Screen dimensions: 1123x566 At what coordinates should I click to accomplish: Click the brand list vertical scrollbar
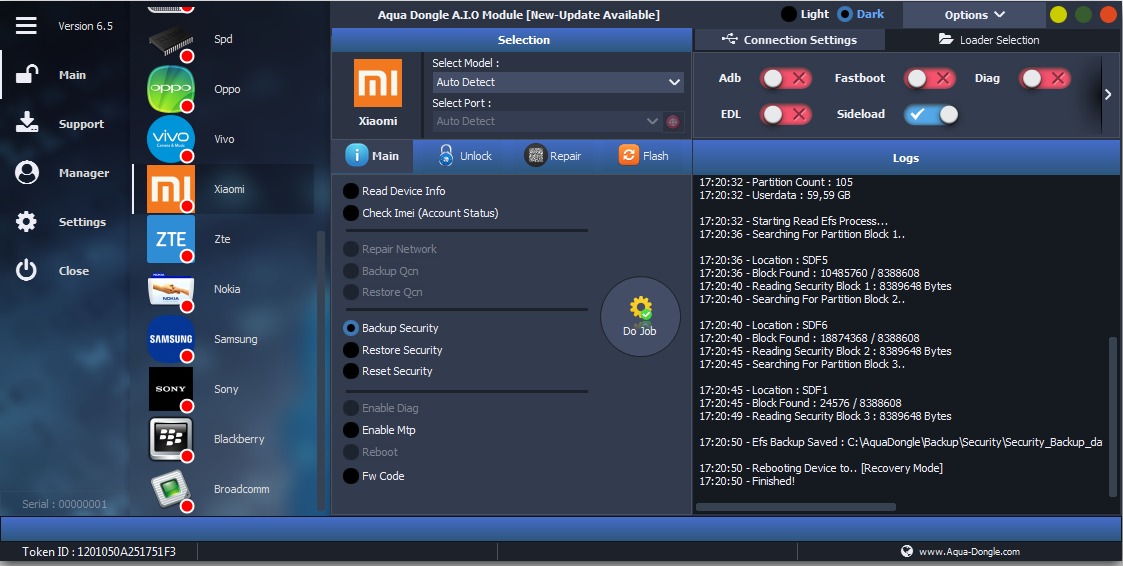pos(320,369)
